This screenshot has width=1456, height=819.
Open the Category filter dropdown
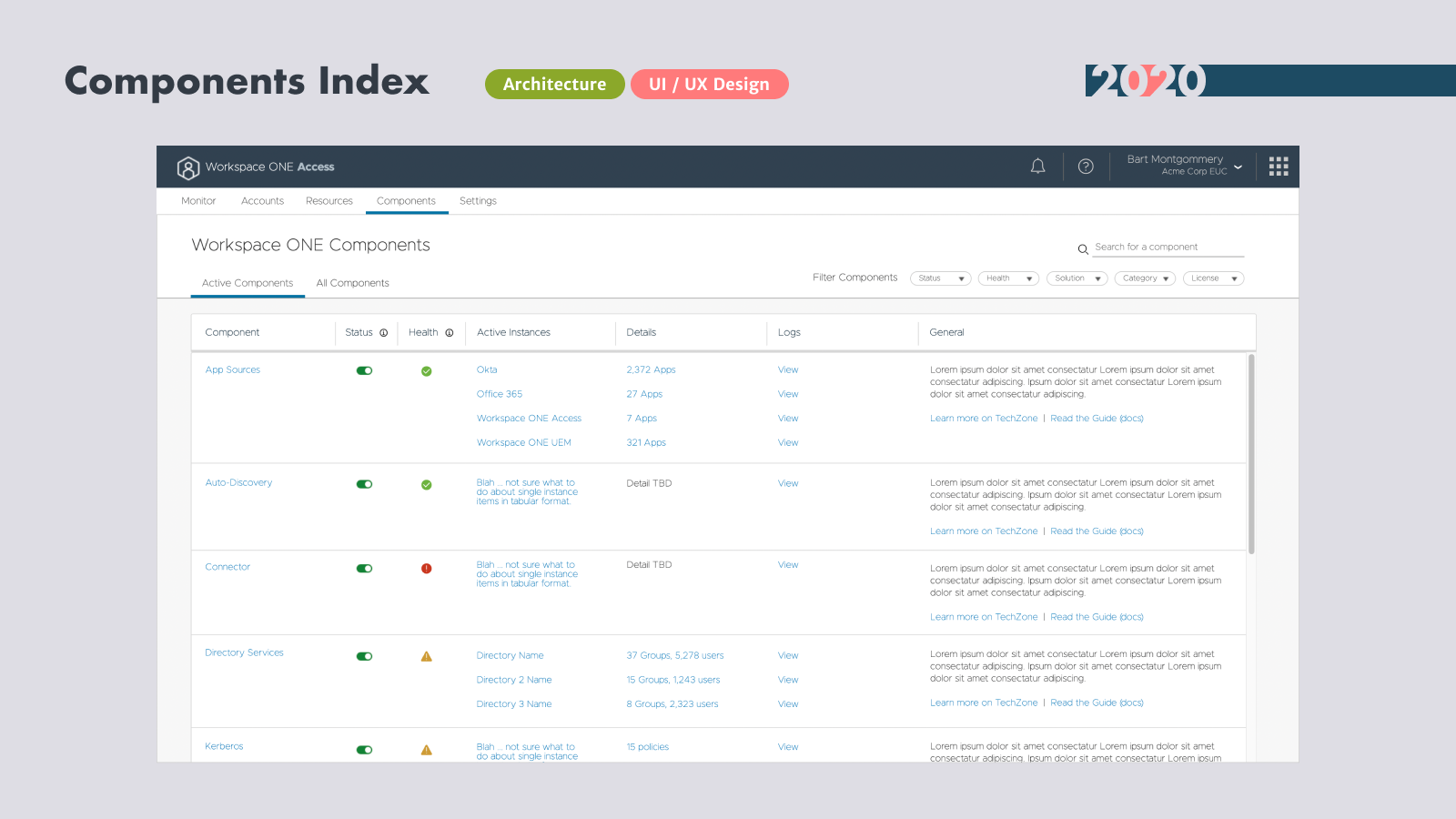click(x=1145, y=278)
